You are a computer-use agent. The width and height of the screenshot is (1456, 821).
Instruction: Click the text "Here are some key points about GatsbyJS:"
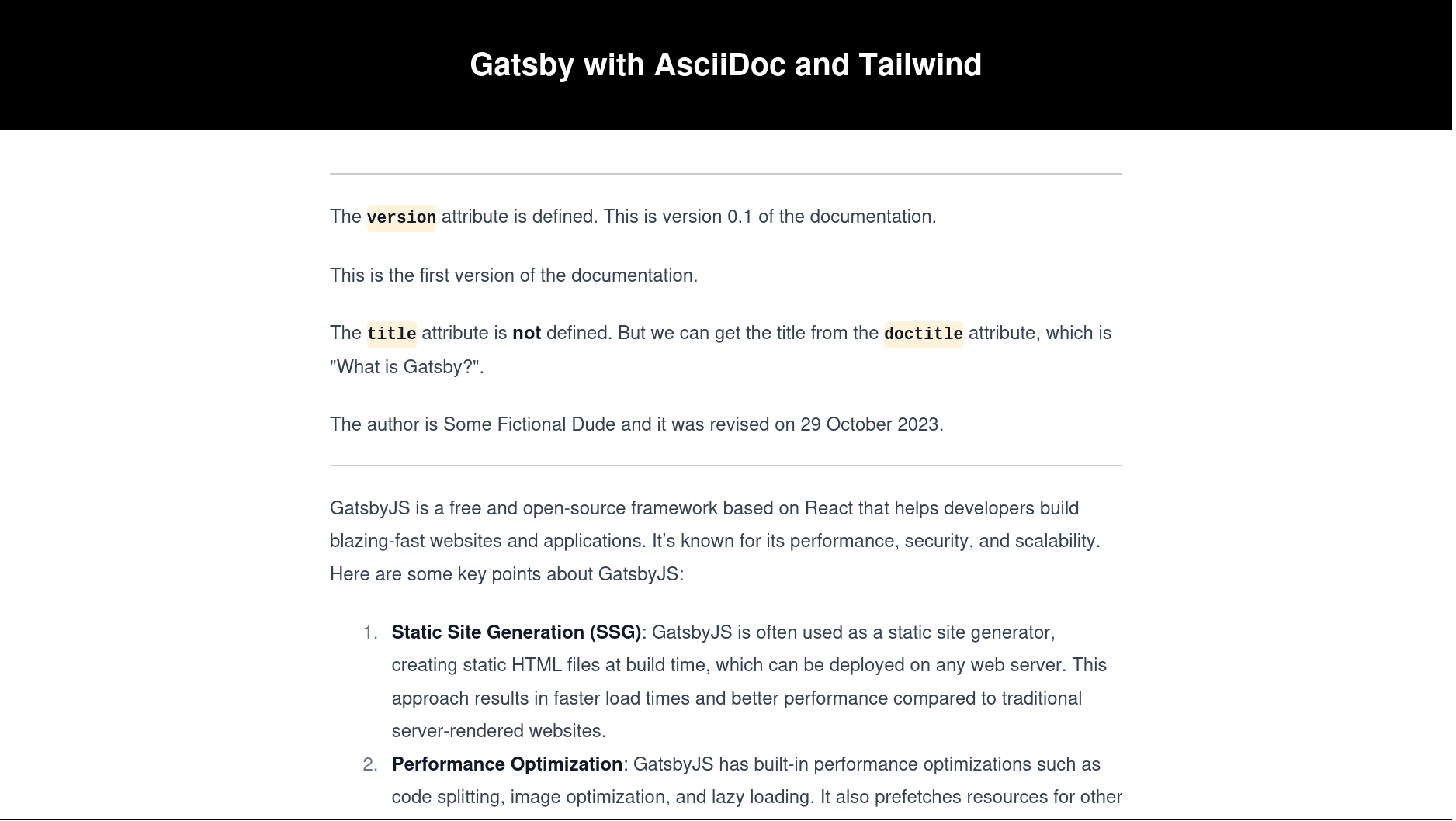pyautogui.click(x=506, y=574)
